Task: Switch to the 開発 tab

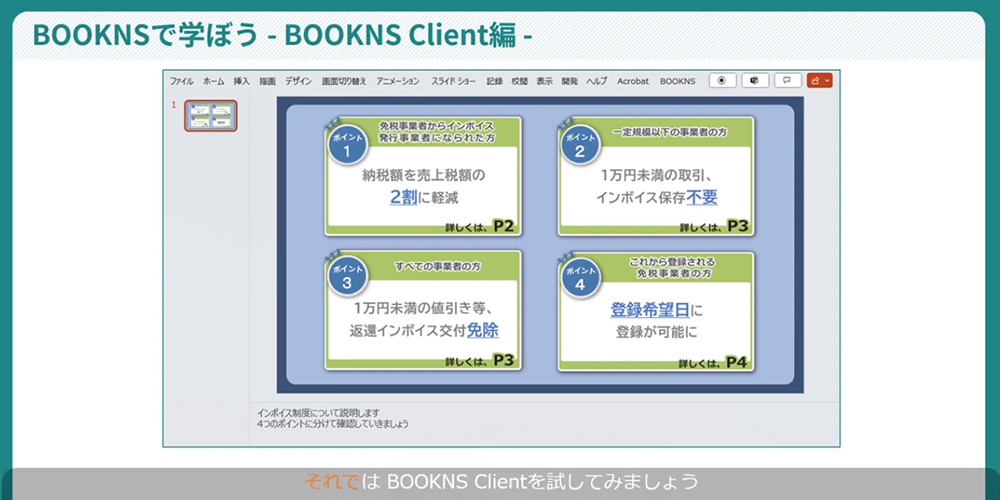Action: click(x=570, y=82)
